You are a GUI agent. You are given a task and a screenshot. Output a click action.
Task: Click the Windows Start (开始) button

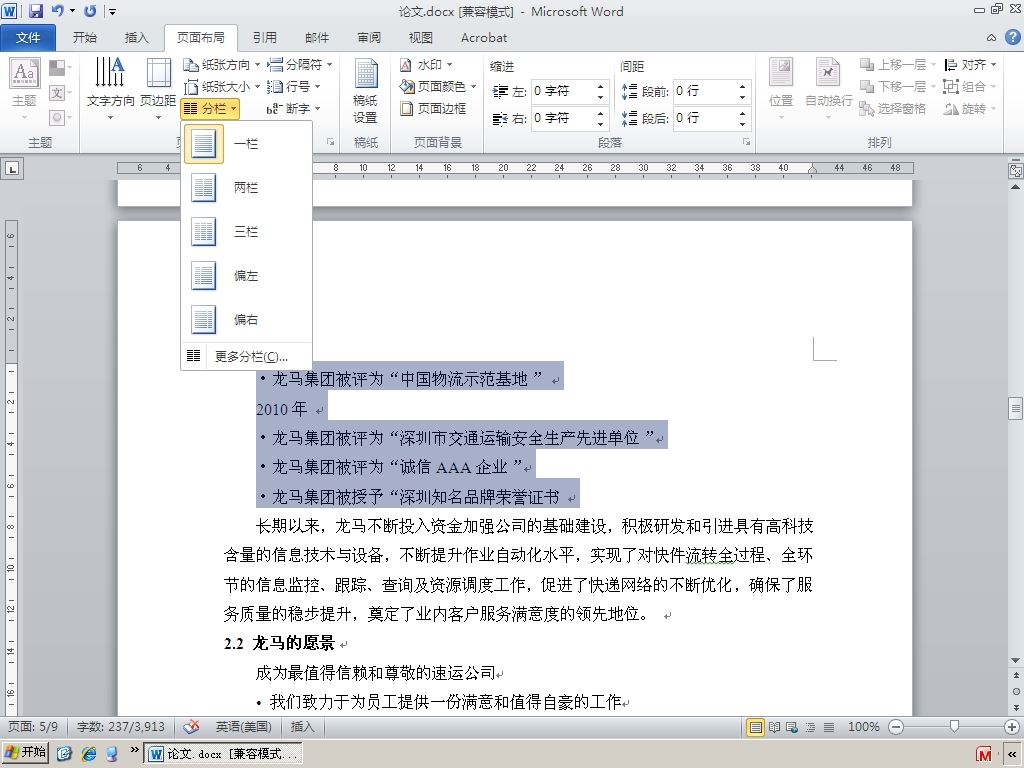pos(25,753)
